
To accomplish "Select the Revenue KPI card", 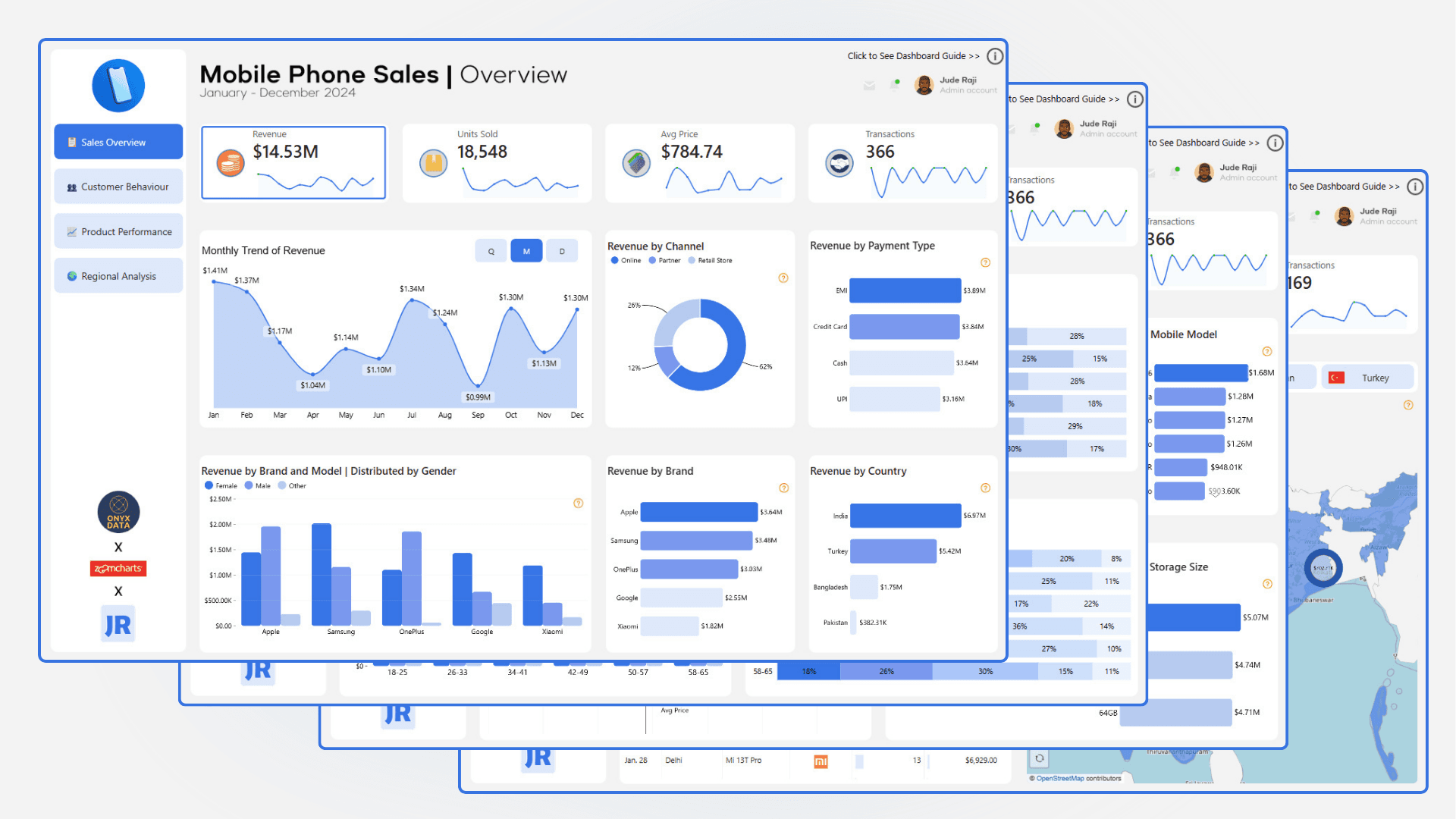I will pos(293,163).
